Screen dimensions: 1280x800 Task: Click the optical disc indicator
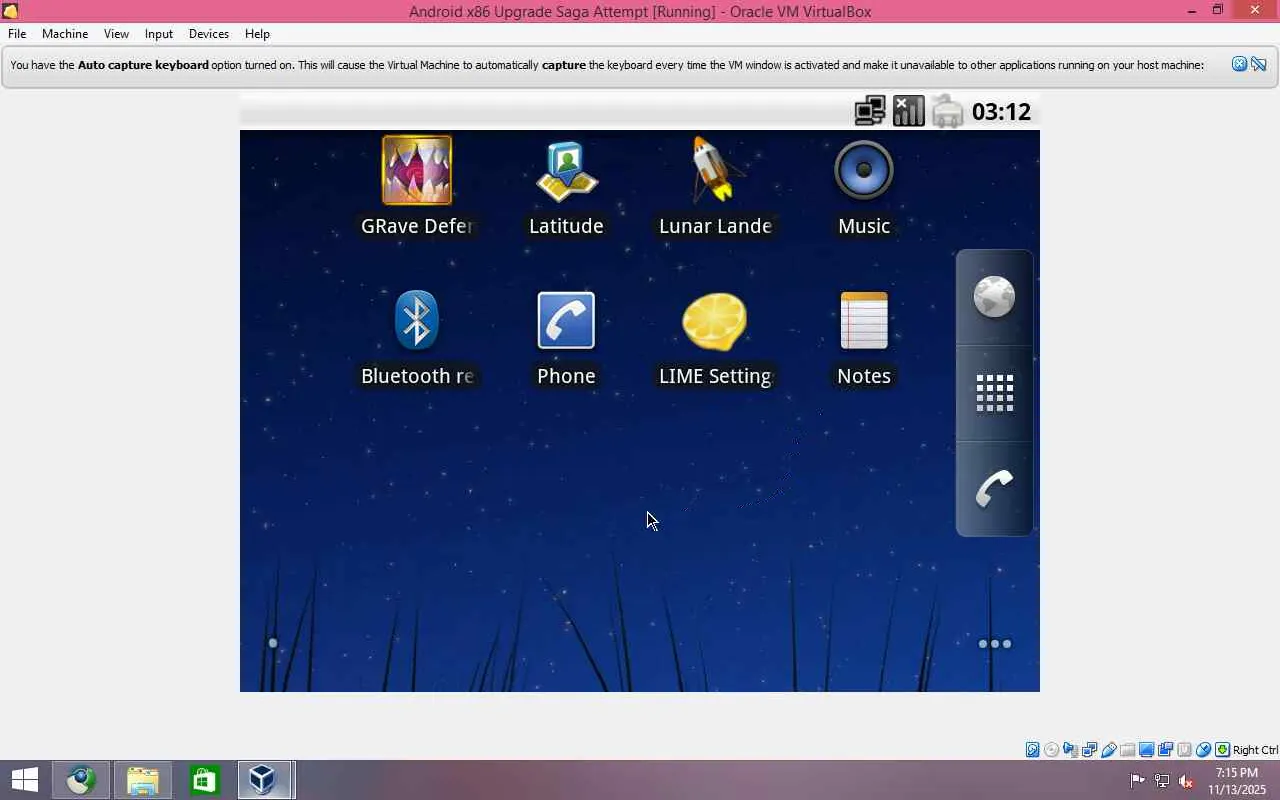click(x=1052, y=750)
